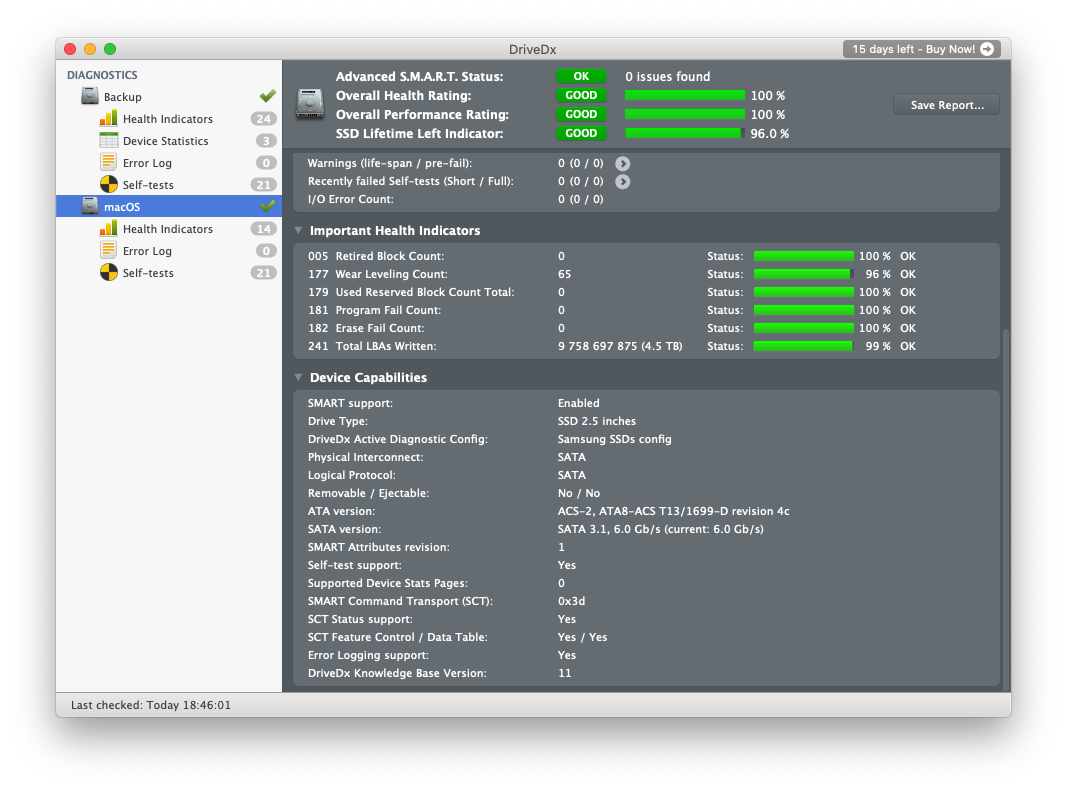Collapse the Important Health Indicators section

298,230
